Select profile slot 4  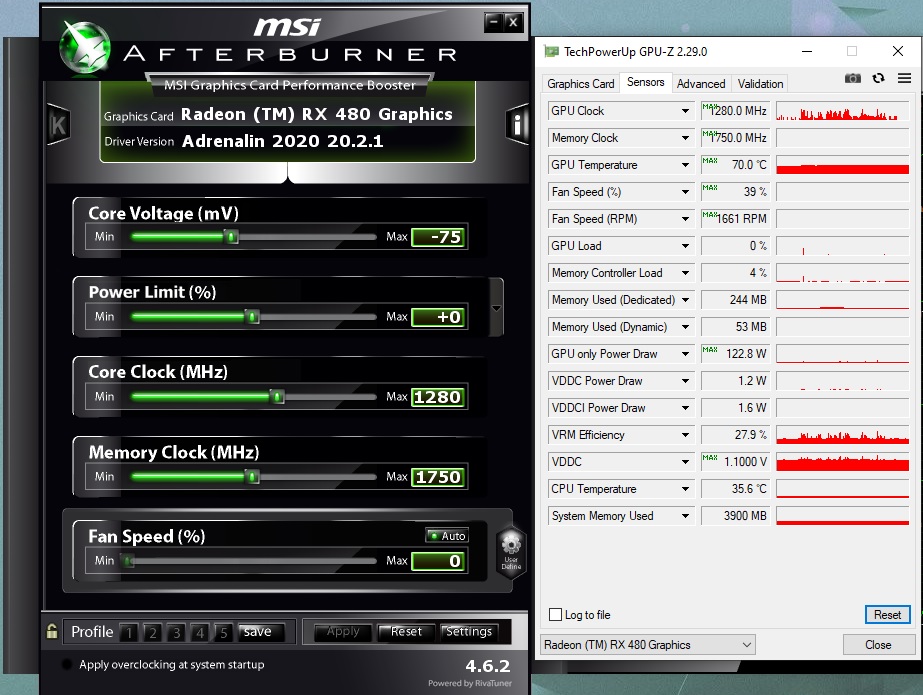[200, 633]
